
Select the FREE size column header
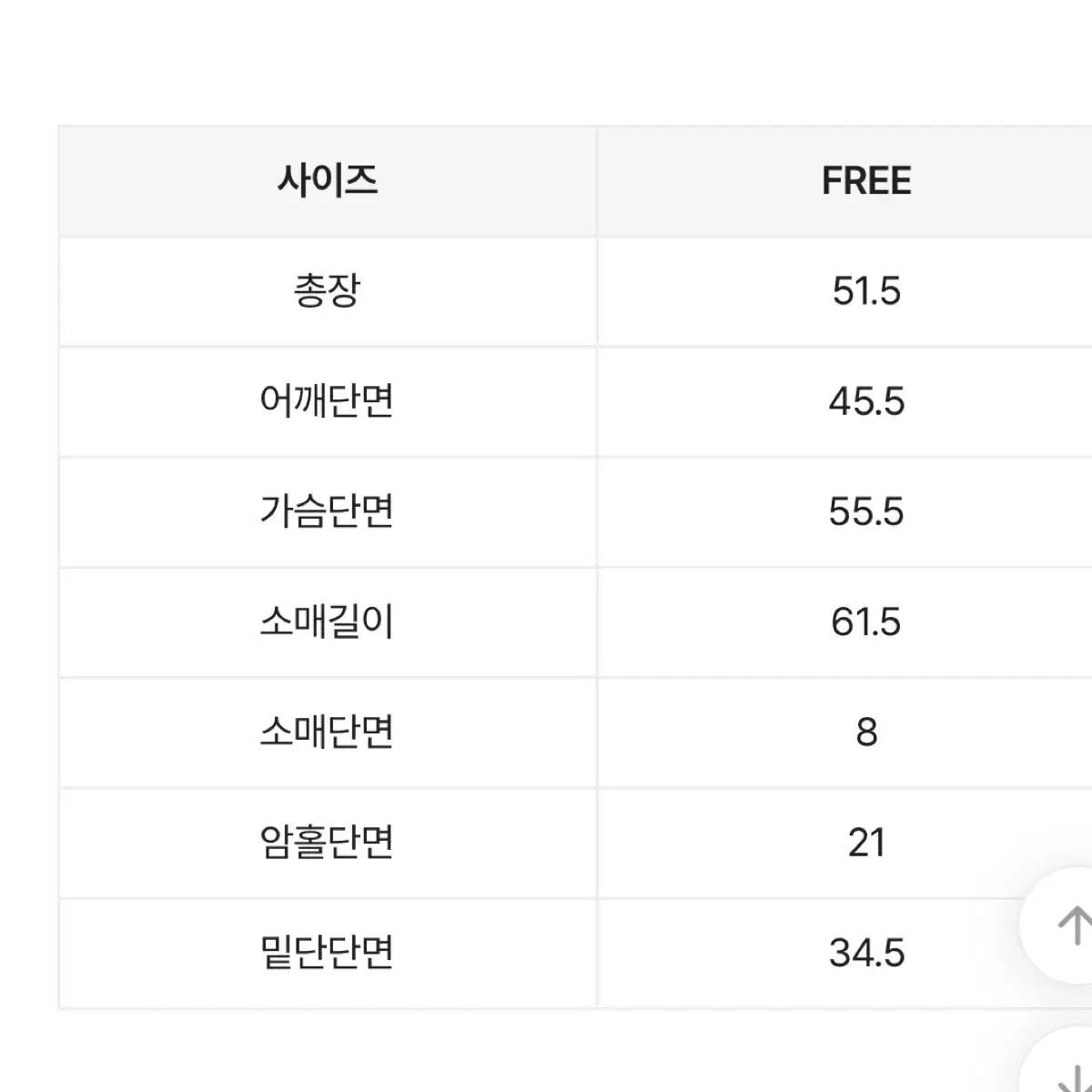pyautogui.click(x=866, y=181)
